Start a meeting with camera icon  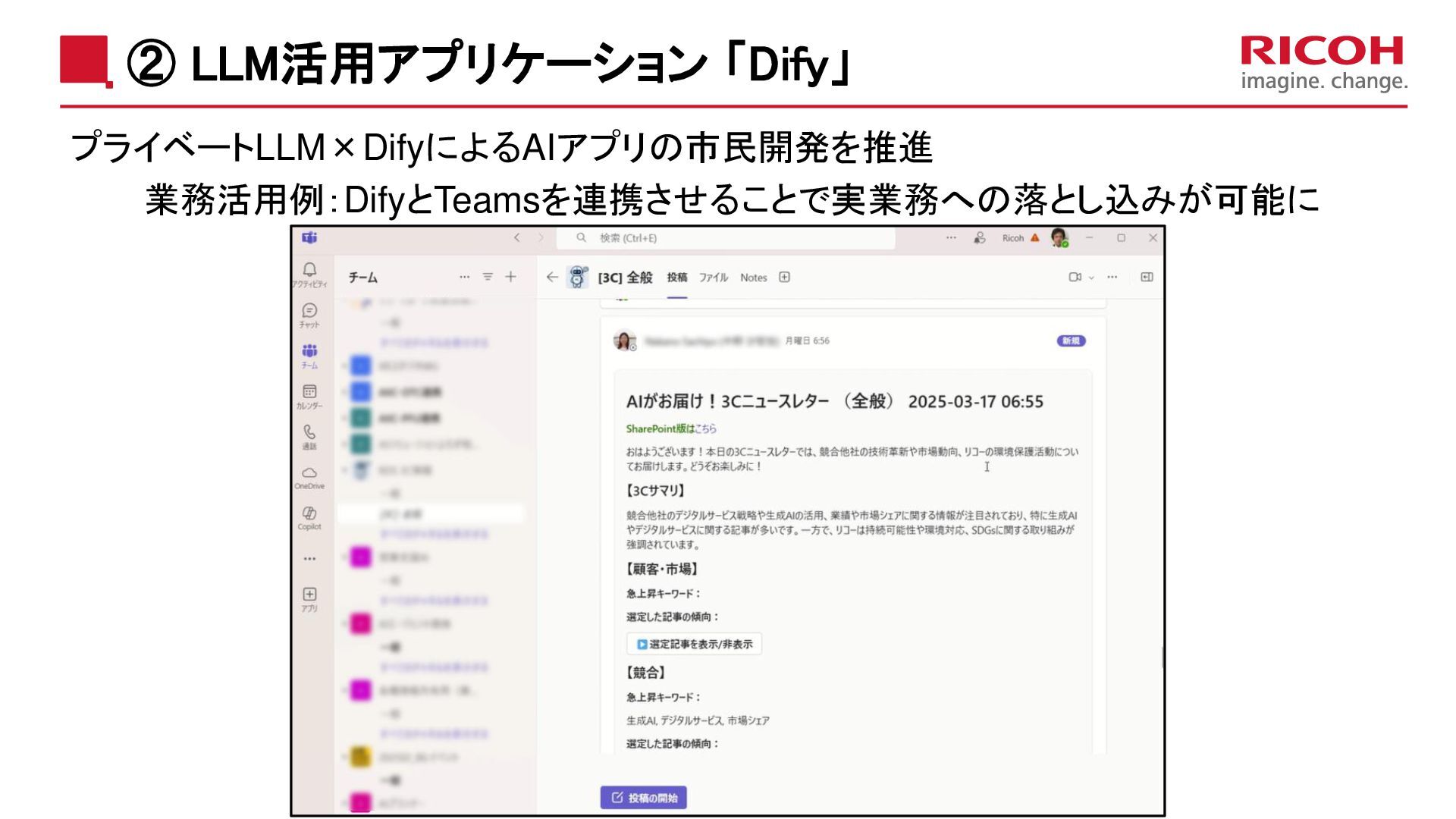click(1075, 278)
